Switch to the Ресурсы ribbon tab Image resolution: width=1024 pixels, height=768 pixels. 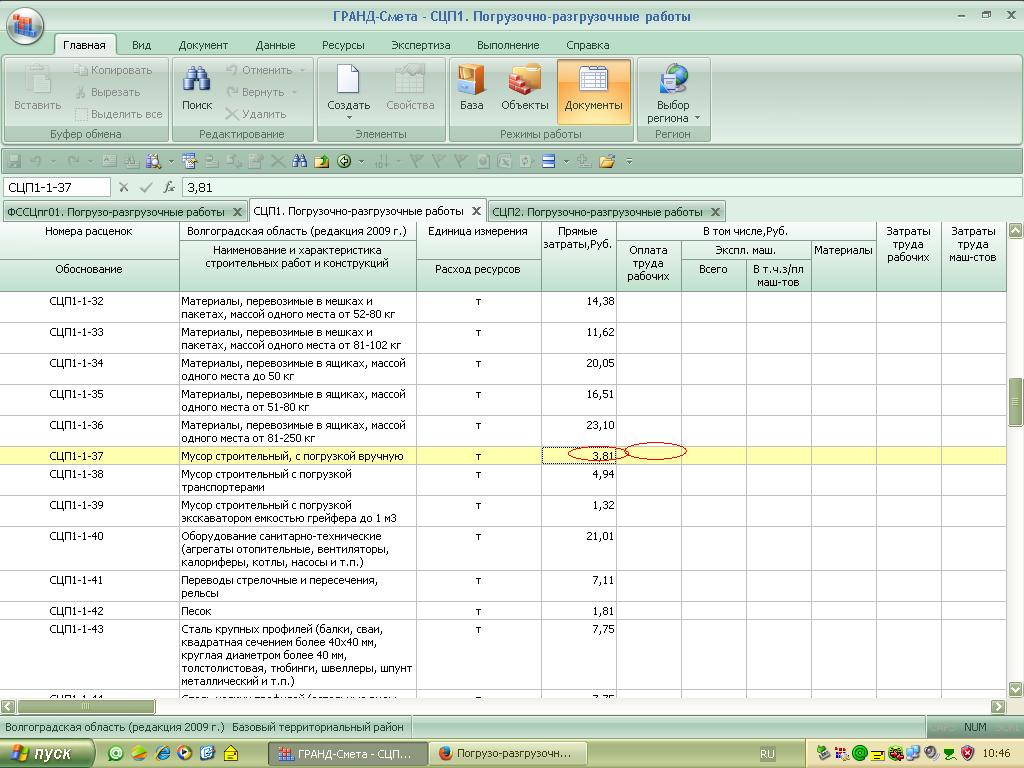(x=343, y=45)
